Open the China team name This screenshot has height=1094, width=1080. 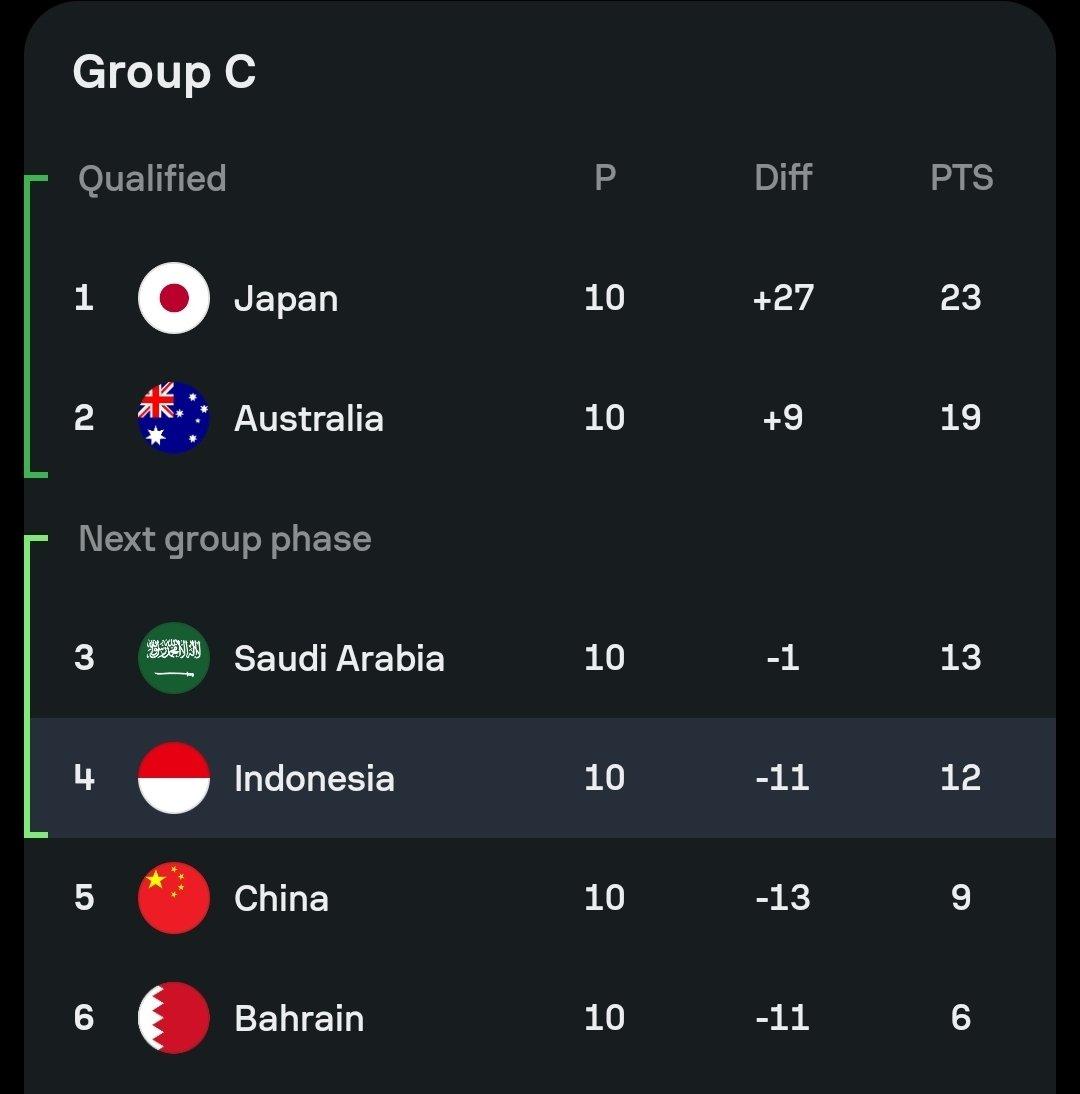click(281, 899)
